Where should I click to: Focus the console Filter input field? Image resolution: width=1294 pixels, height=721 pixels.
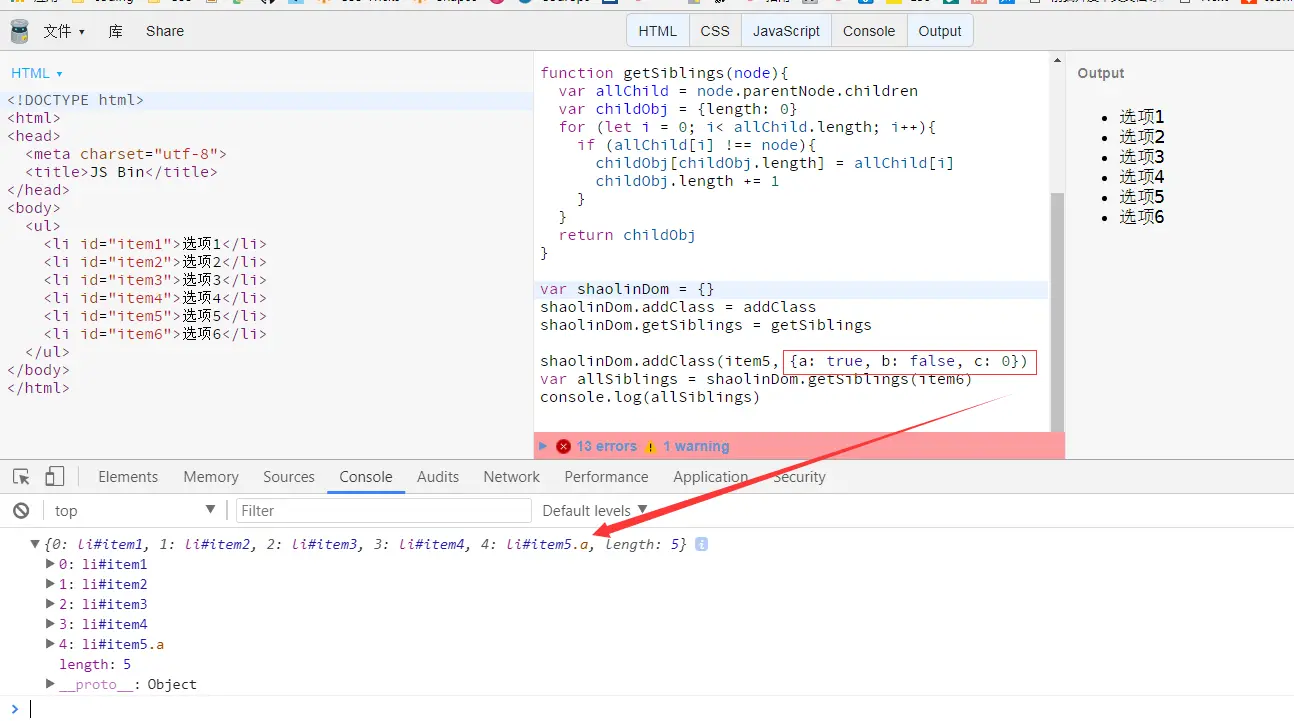[x=384, y=511]
